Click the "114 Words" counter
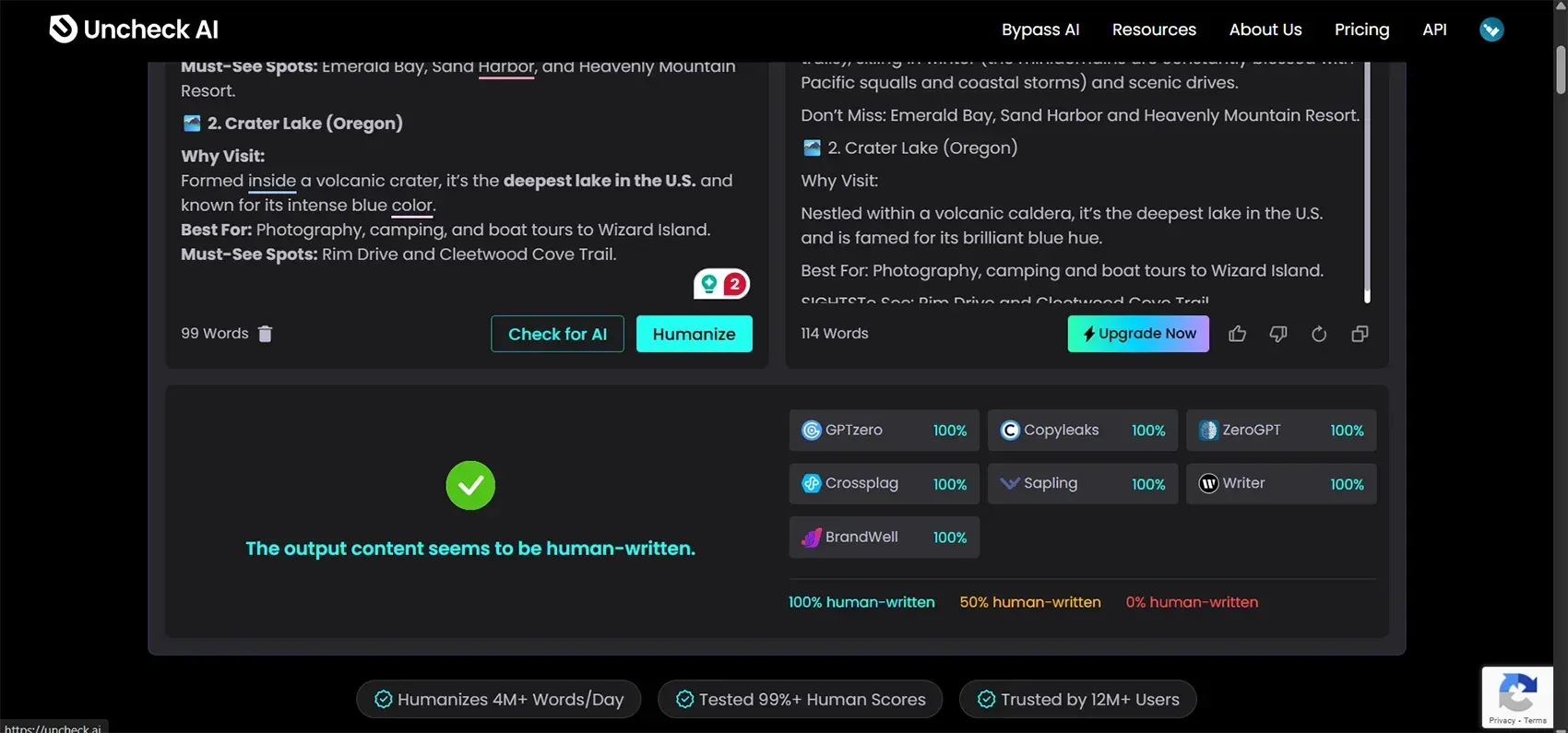Screen dimensions: 1568x733 835,334
